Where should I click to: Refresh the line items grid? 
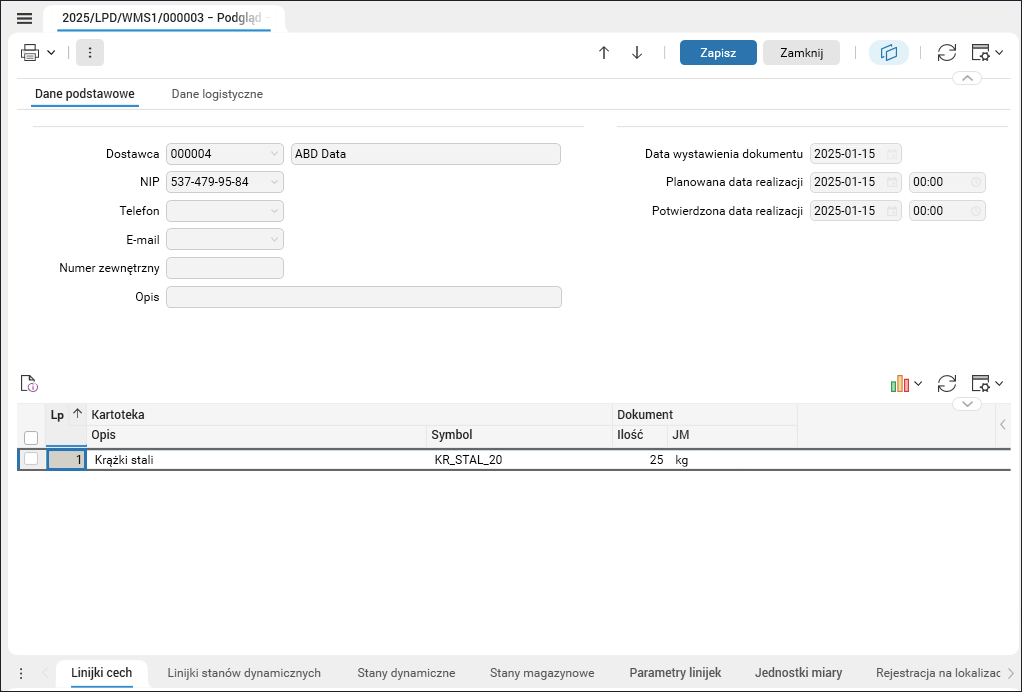pyautogui.click(x=946, y=383)
